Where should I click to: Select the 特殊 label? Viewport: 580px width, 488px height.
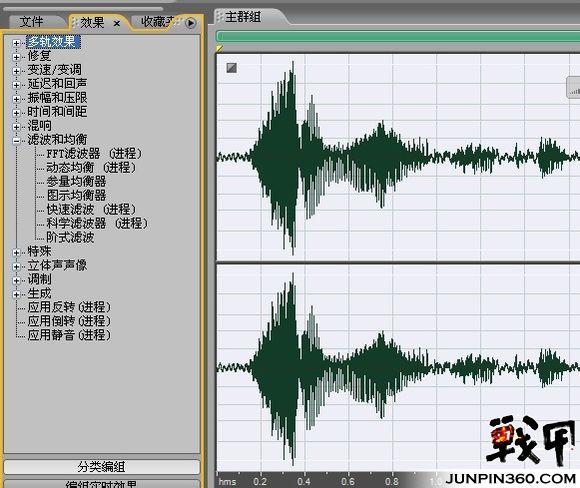[x=39, y=251]
